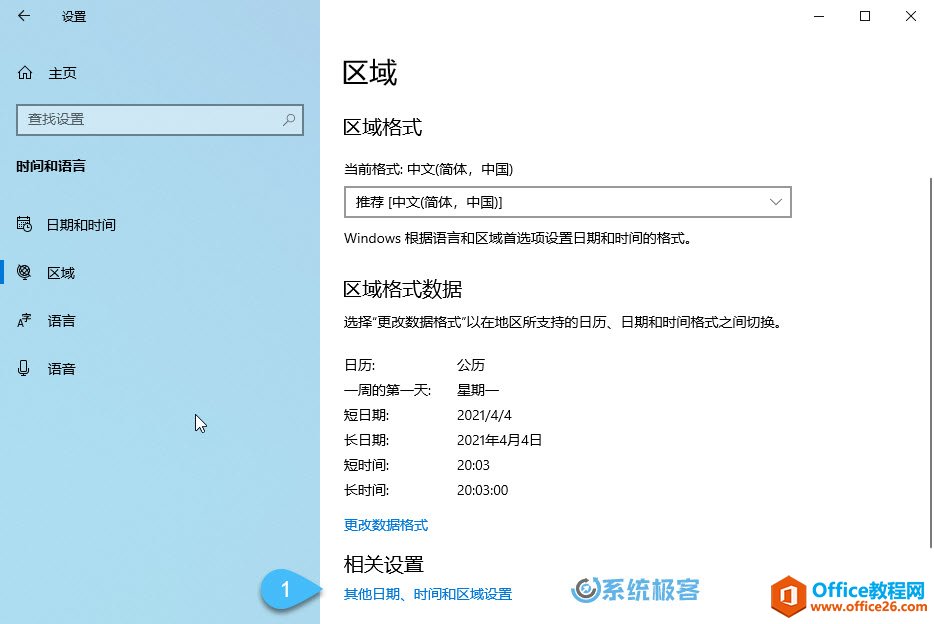Screen dimensions: 934x624
Task: Click the back arrow next to 设置
Action: pyautogui.click(x=24, y=16)
